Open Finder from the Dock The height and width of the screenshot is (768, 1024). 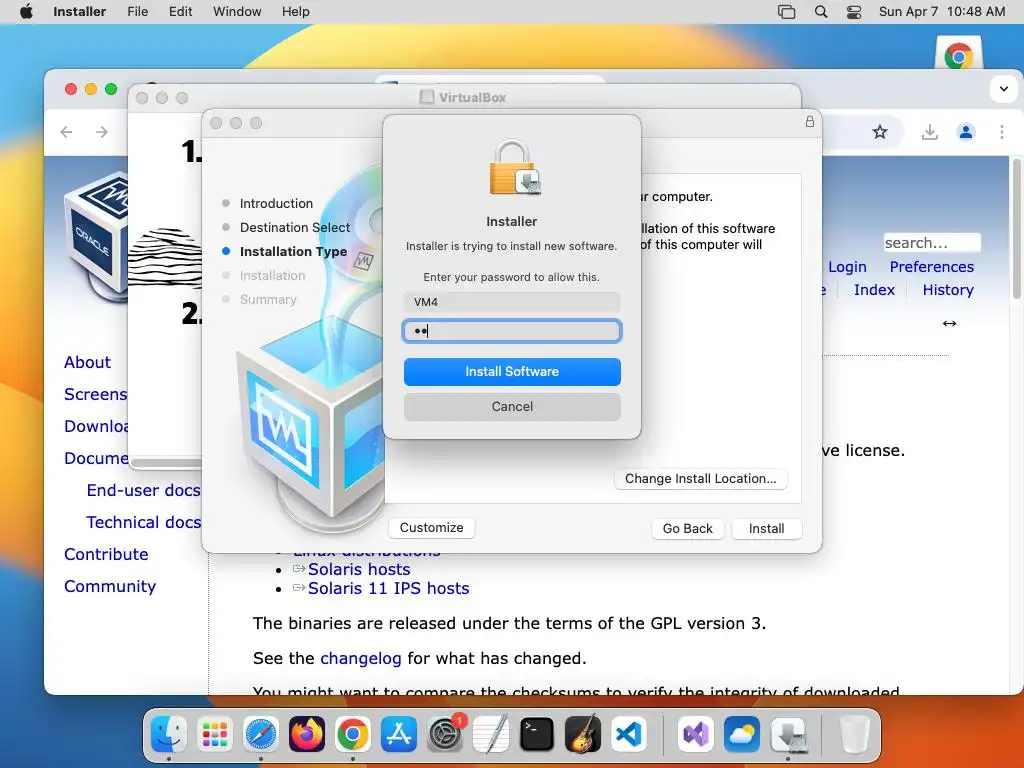168,734
